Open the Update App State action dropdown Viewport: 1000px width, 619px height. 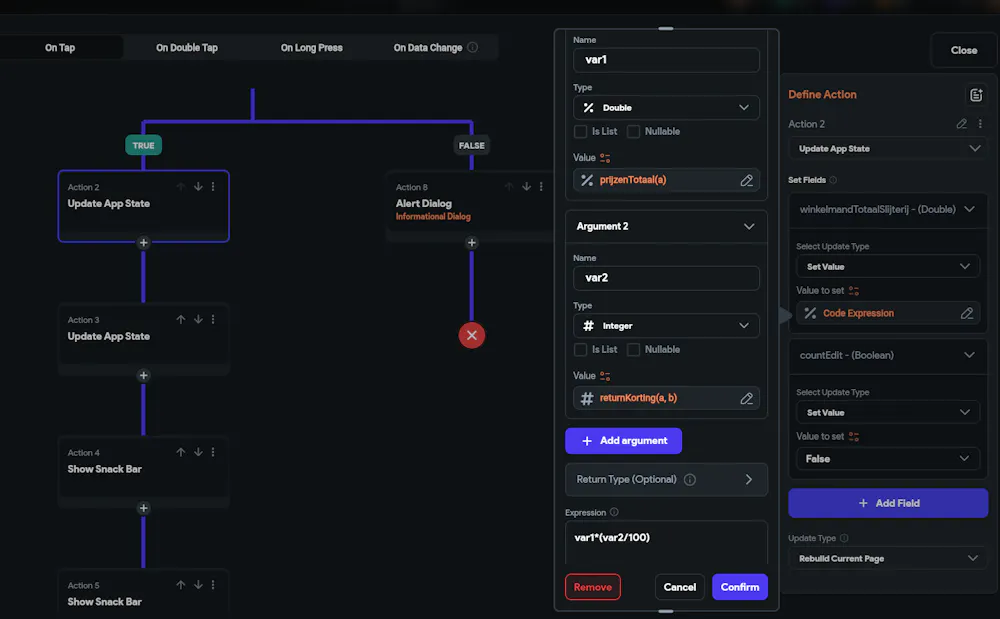click(x=888, y=149)
